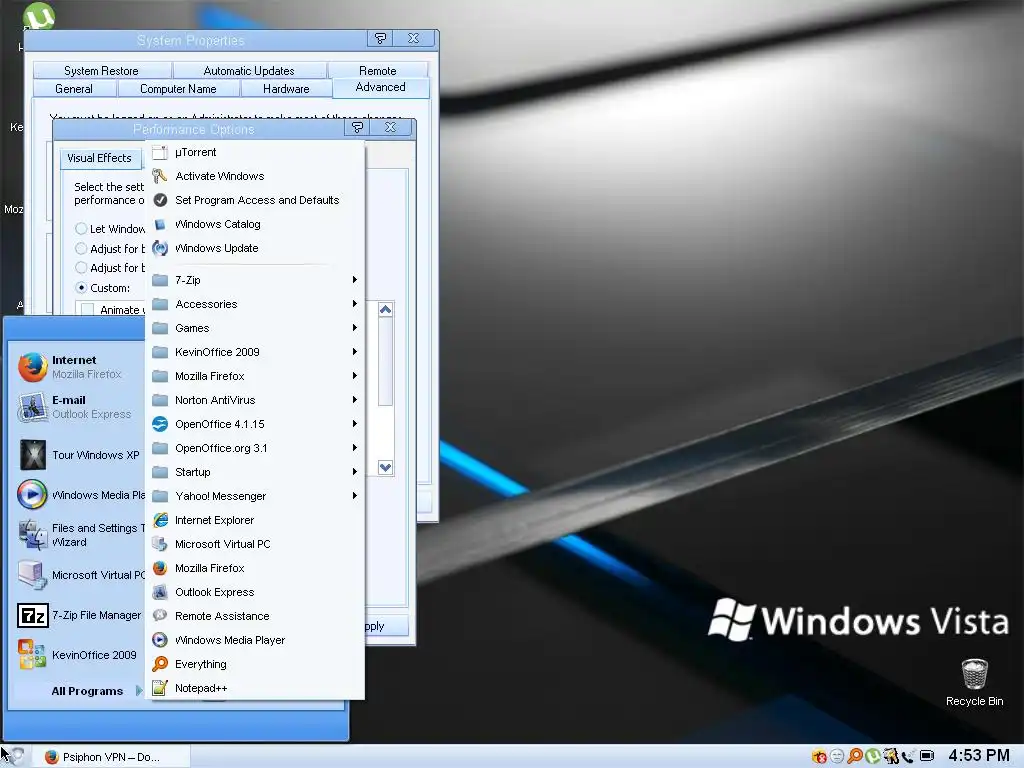
Task: Click System Properties help question button
Action: pyautogui.click(x=380, y=39)
